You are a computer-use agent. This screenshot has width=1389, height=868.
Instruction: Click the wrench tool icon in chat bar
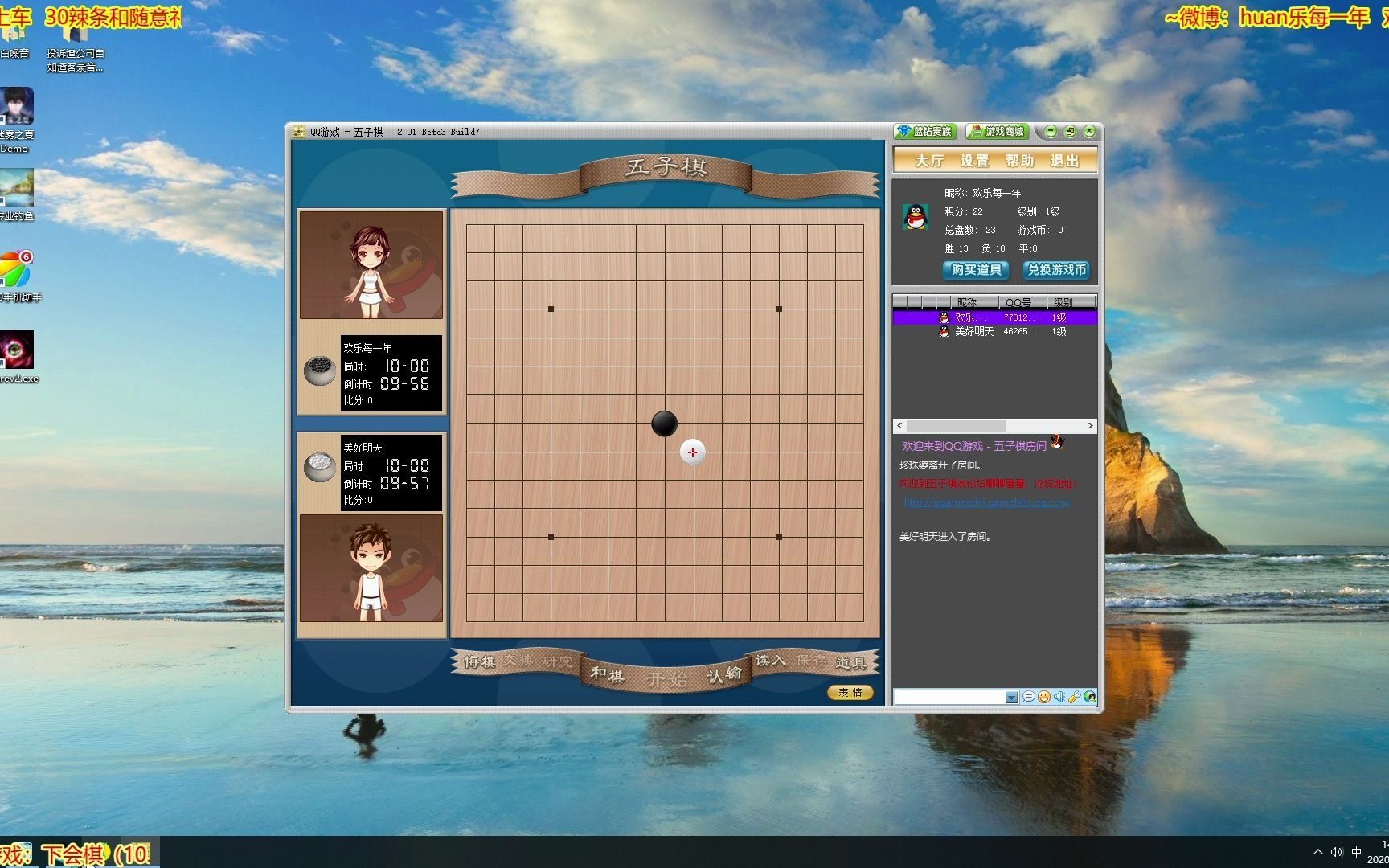coord(1074,697)
